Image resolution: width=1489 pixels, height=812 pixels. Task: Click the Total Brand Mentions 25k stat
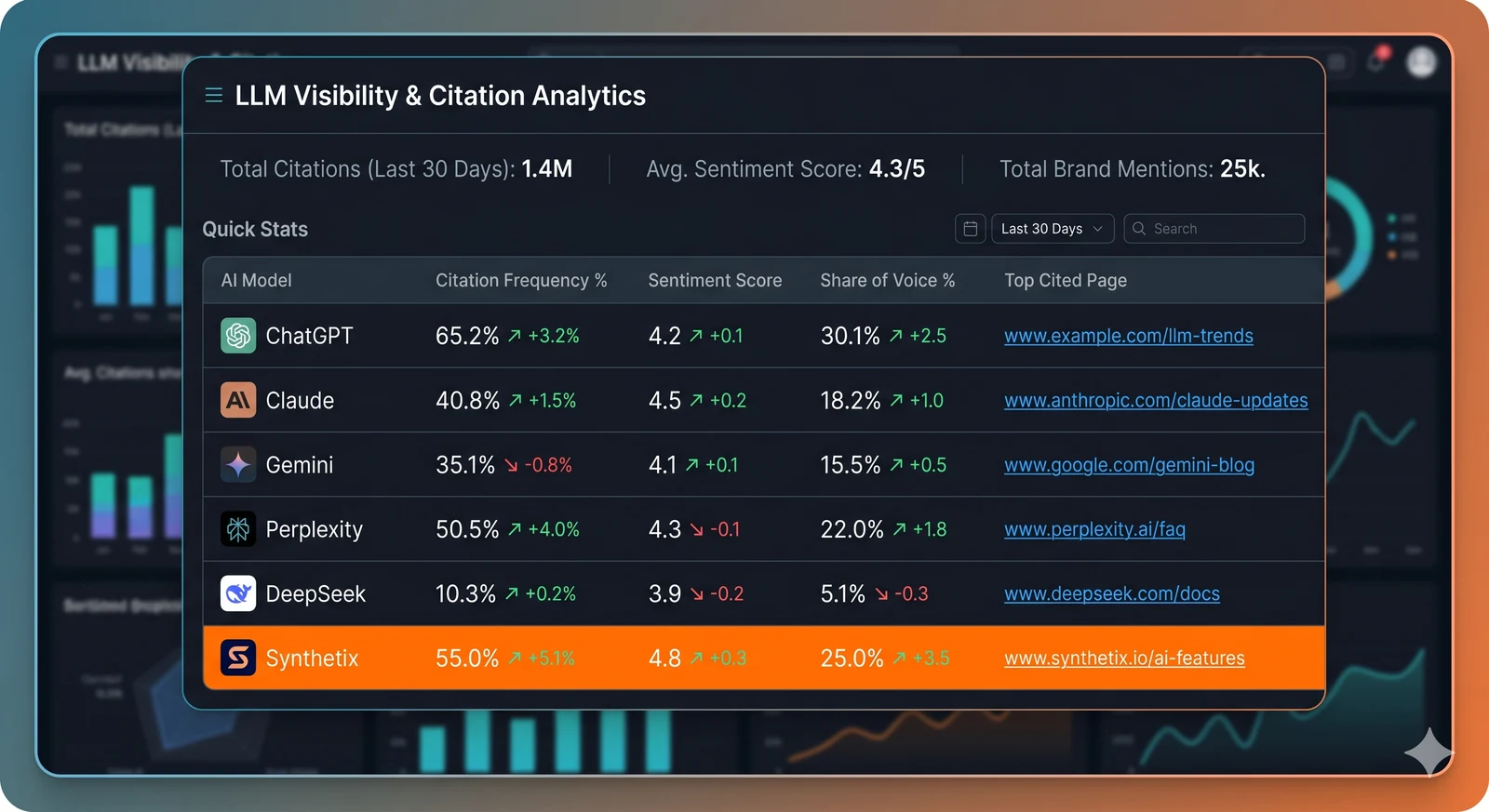[x=1133, y=168]
